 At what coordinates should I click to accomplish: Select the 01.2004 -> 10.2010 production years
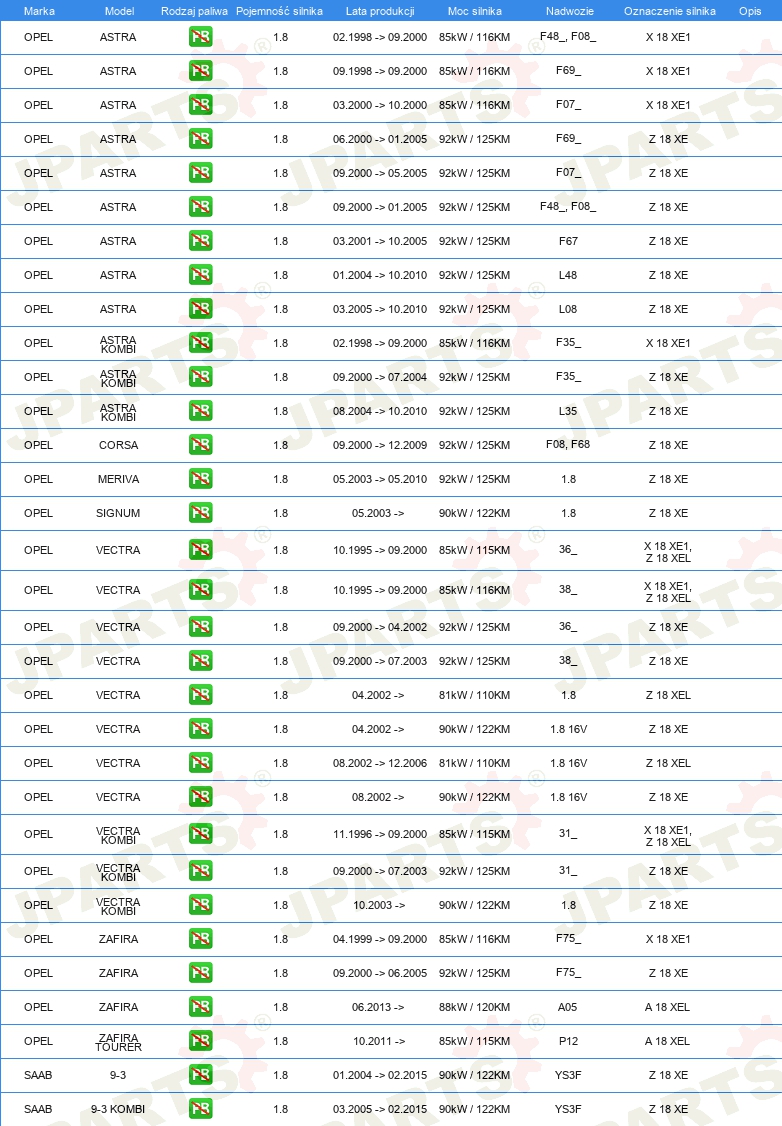click(x=380, y=275)
